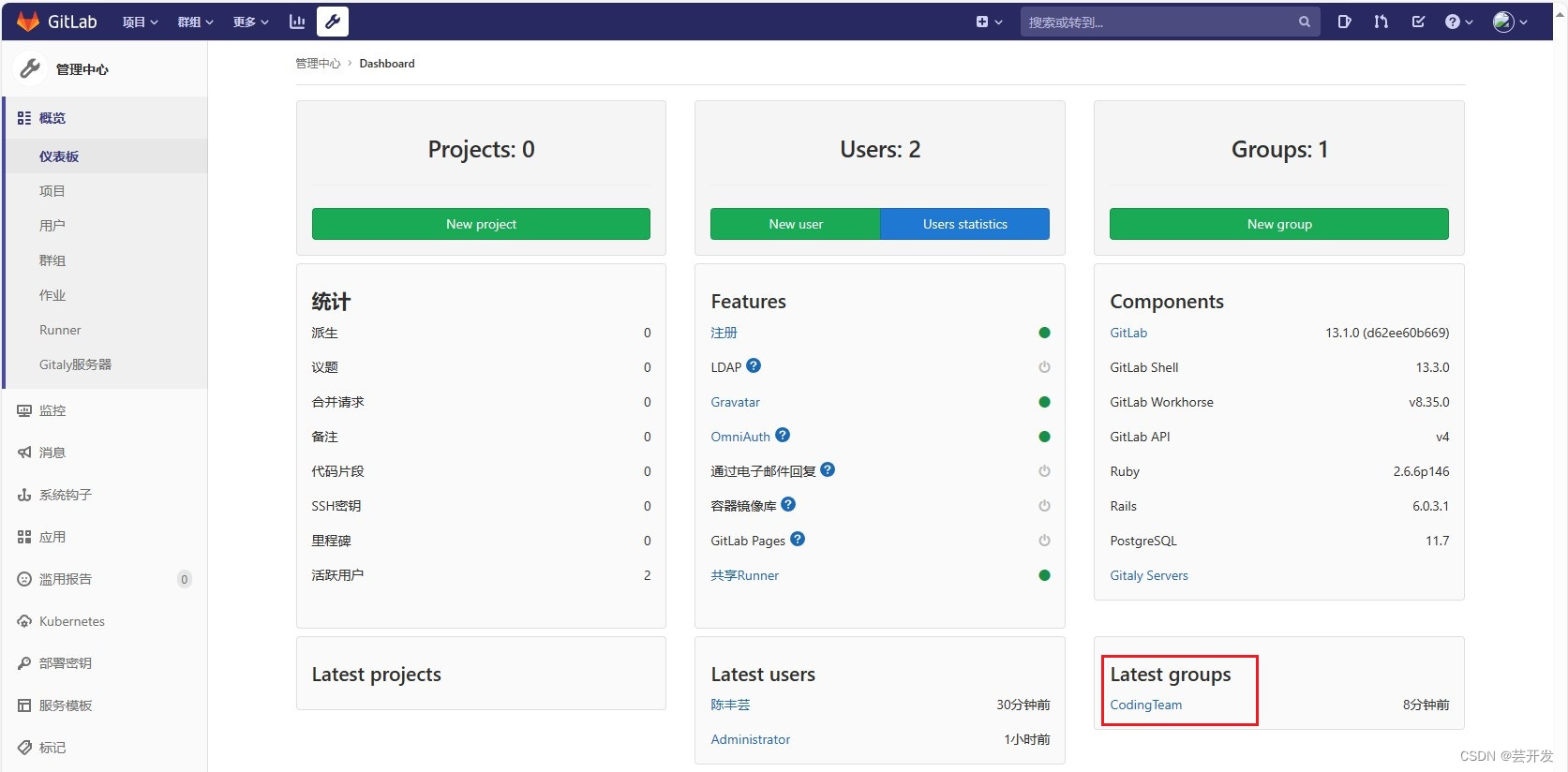Open the 注册 feature link
The image size is (1568, 772).
coord(724,333)
